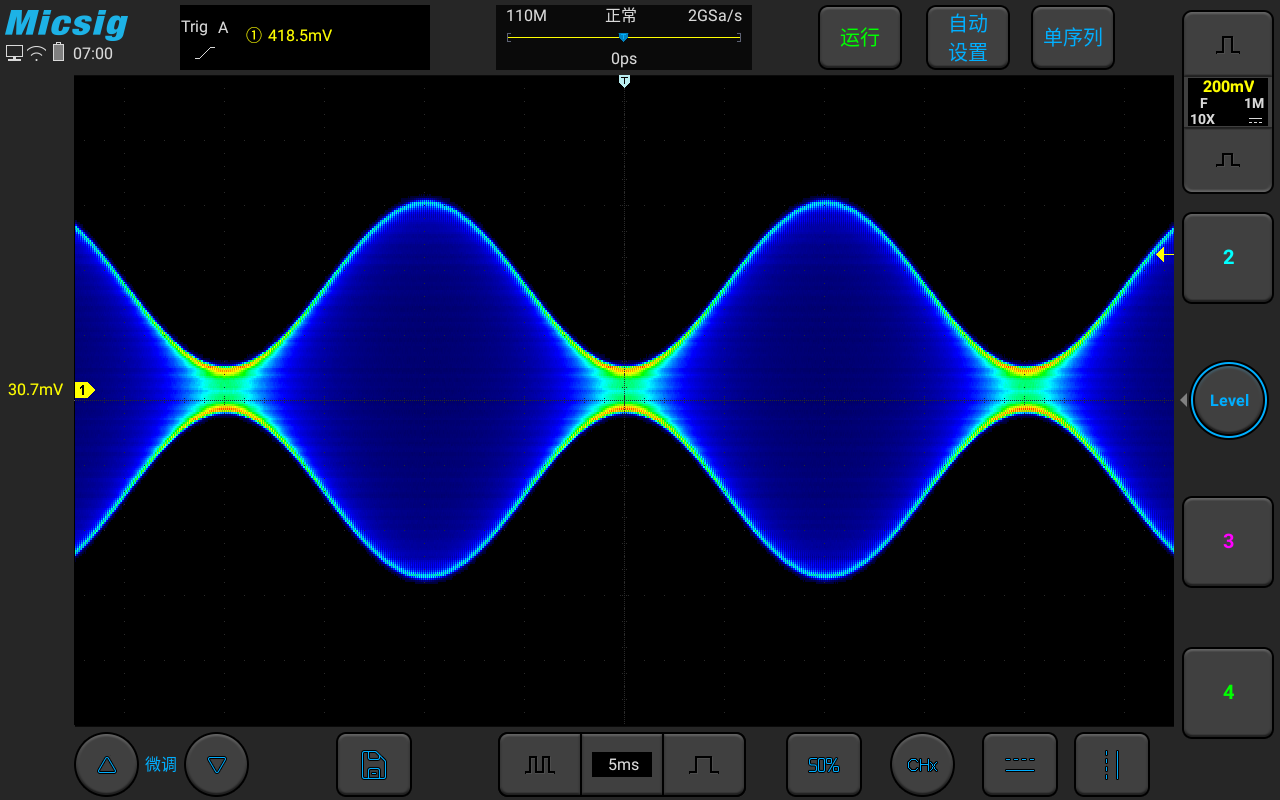
Task: Tap the 微调 fine adjust label
Action: click(161, 765)
